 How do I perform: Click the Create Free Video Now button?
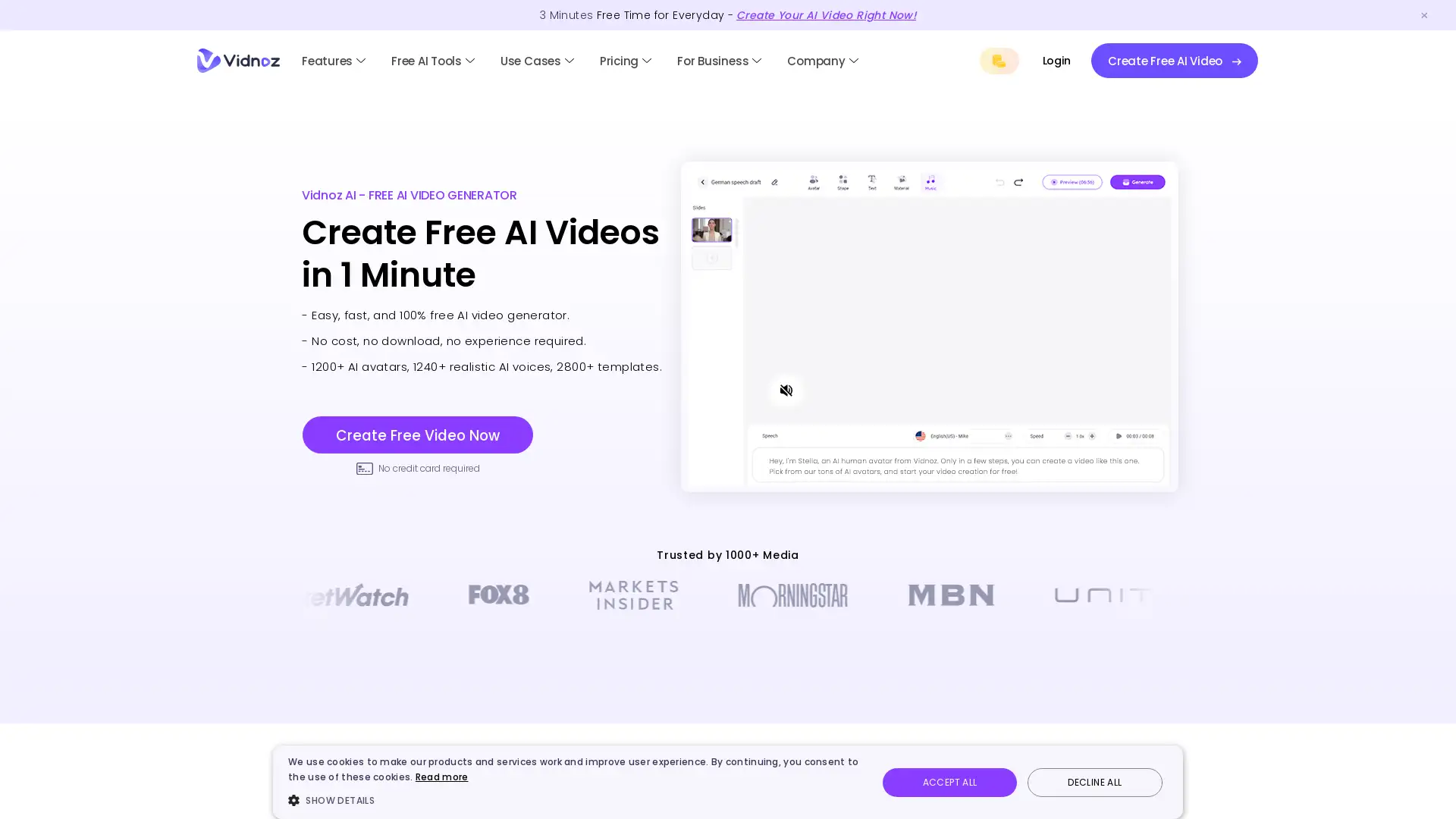click(418, 435)
